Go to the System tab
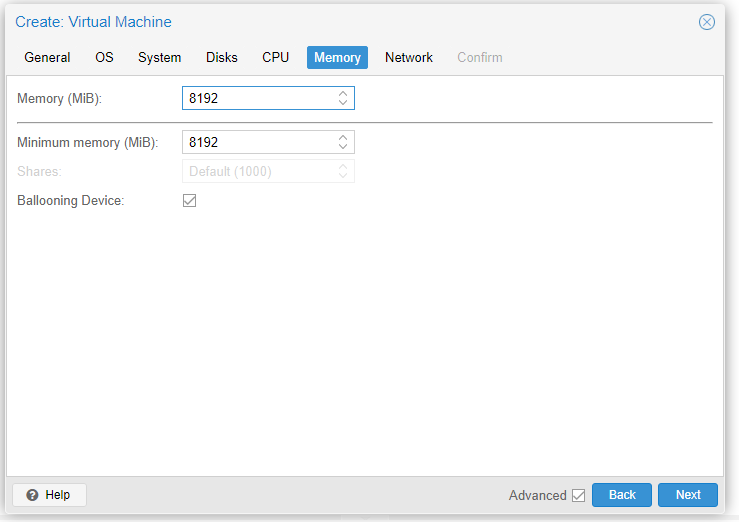The height and width of the screenshot is (522, 739). tap(159, 57)
